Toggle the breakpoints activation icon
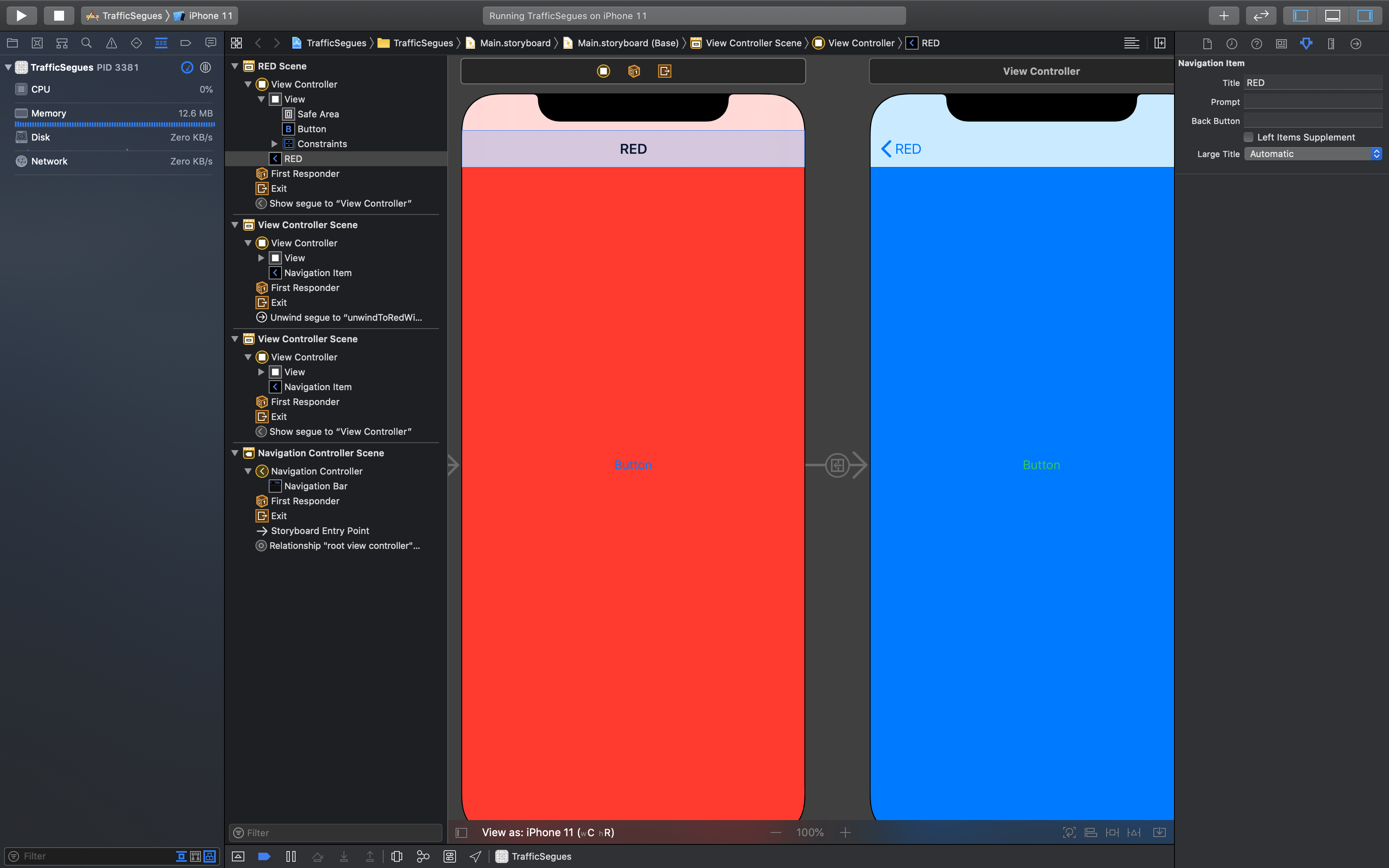Viewport: 1389px width, 868px height. pyautogui.click(x=264, y=856)
